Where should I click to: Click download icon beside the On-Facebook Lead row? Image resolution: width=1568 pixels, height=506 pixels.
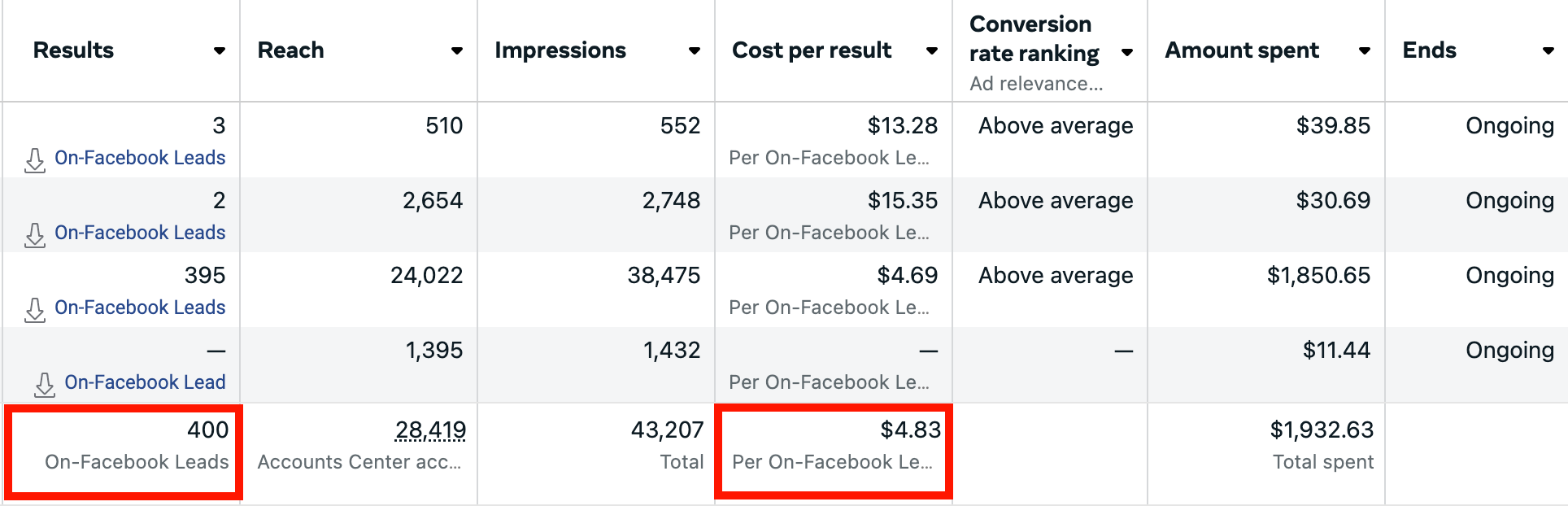[x=46, y=384]
